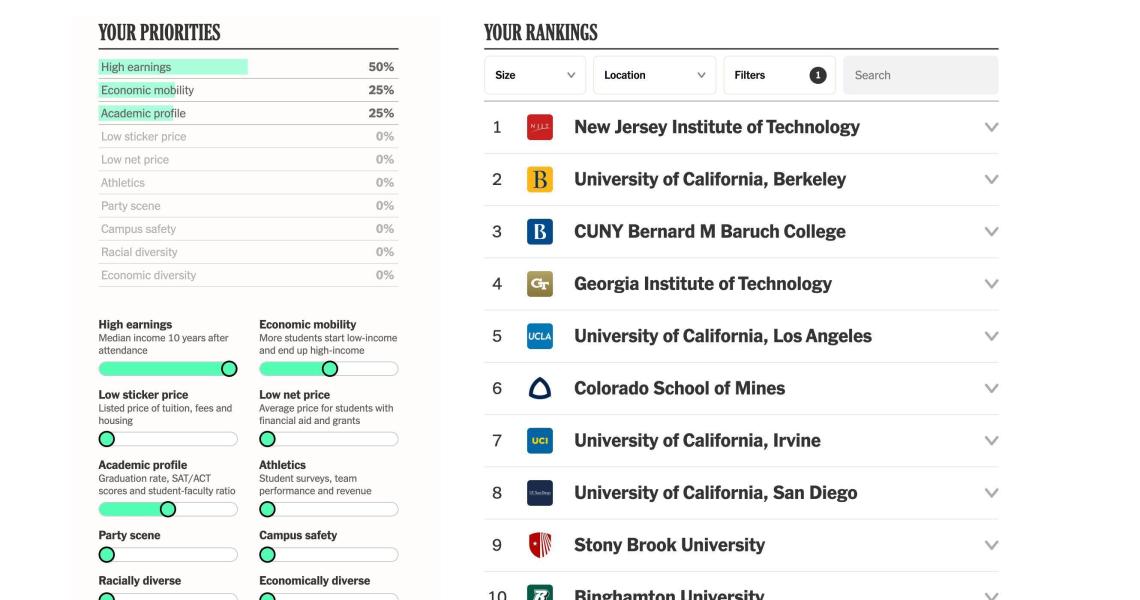Click the UC Irvine logo icon
This screenshot has width=1140, height=600.
pos(539,441)
